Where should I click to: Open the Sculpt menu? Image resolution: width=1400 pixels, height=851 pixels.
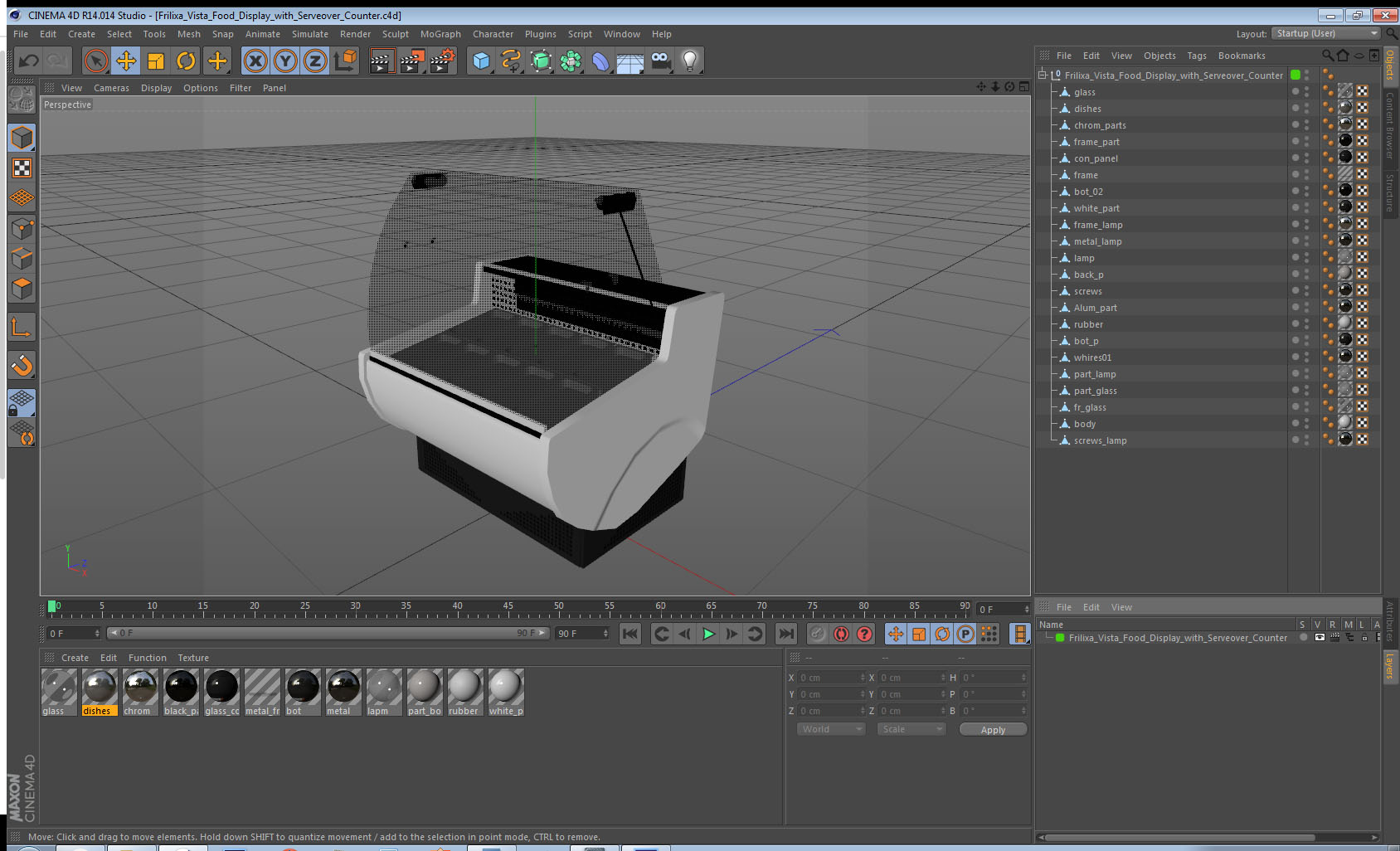pos(396,34)
